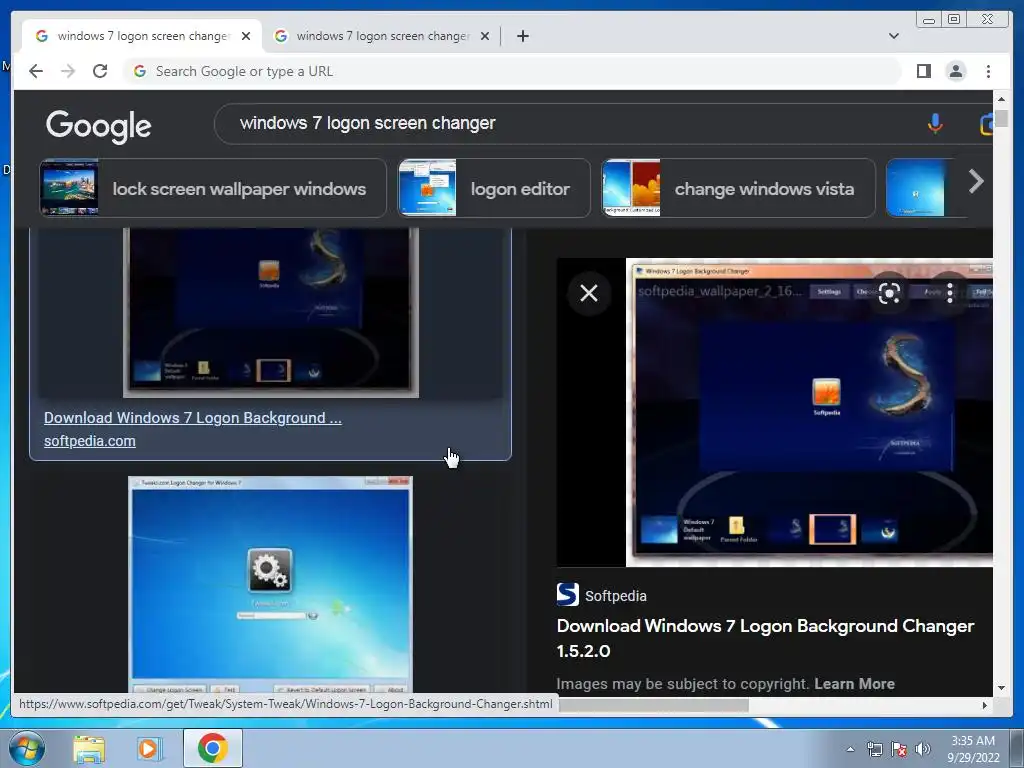Show hidden system tray icons
The image size is (1024, 768).
pos(850,749)
